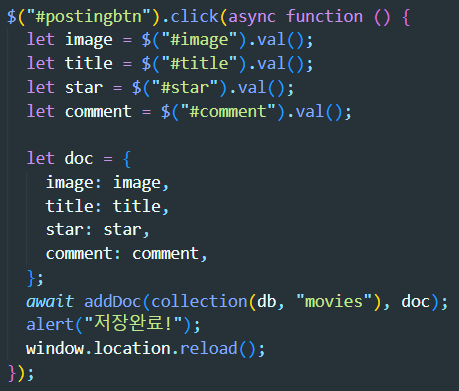Click the await keyword

pos(50,301)
